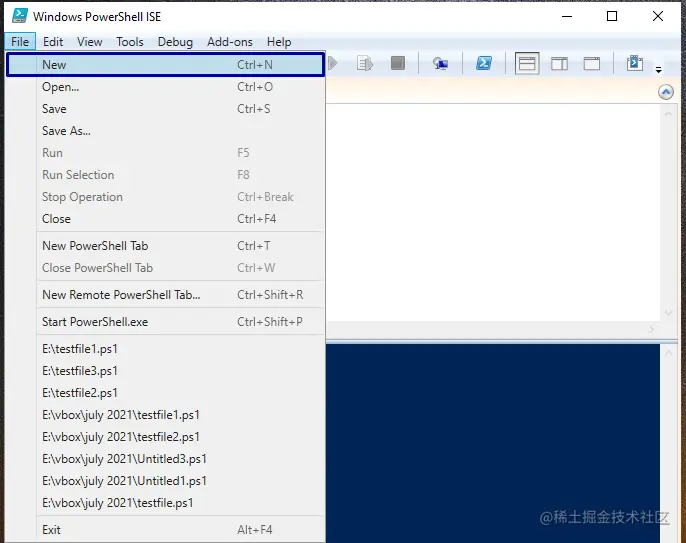The width and height of the screenshot is (686, 543).
Task: Choose Exit from the File menu
Action: [x=166, y=529]
